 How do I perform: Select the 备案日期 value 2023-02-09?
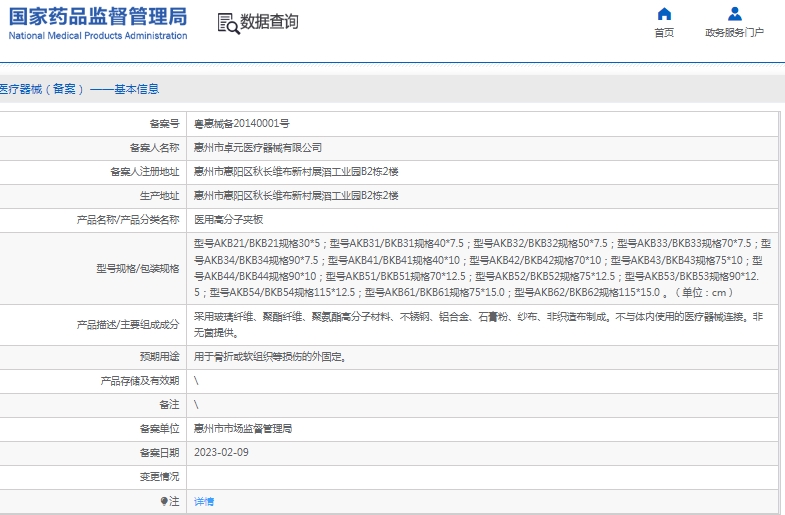coord(221,452)
